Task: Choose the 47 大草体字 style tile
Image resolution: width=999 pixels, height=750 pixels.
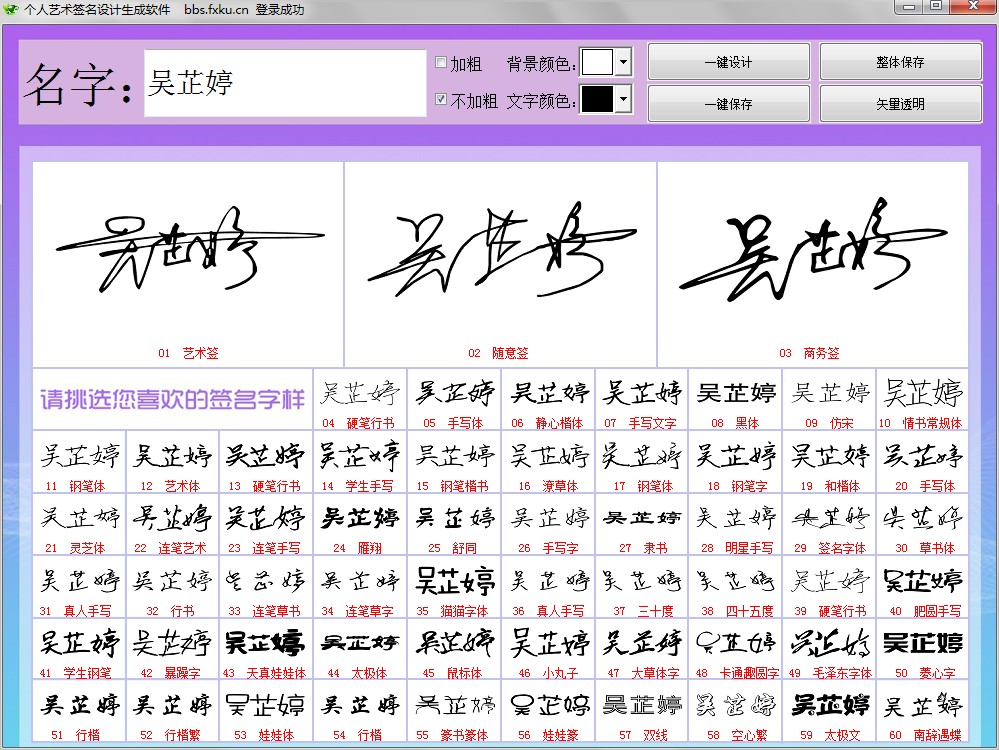Action: pos(642,649)
